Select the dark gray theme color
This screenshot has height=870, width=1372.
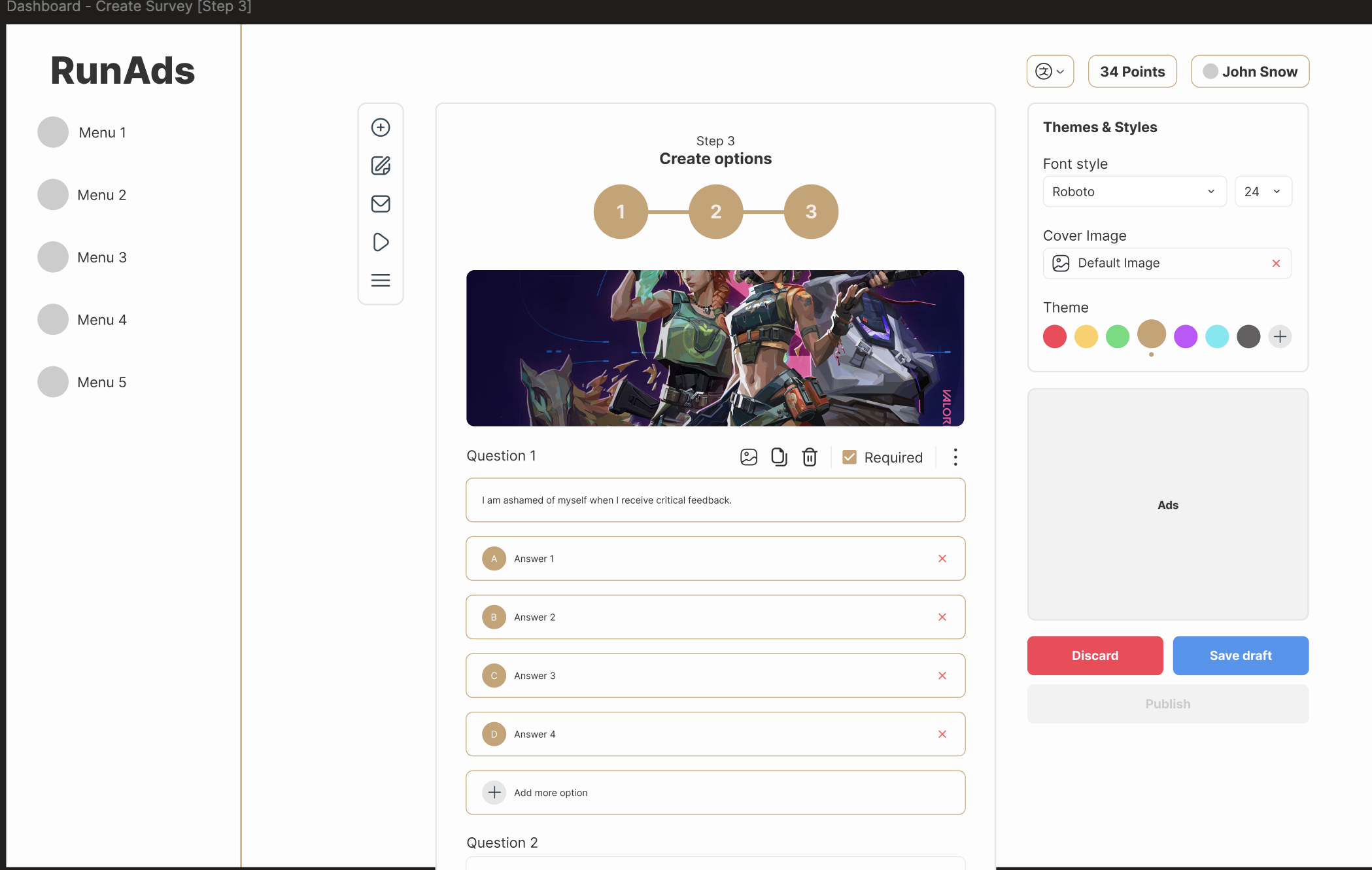[x=1248, y=336]
